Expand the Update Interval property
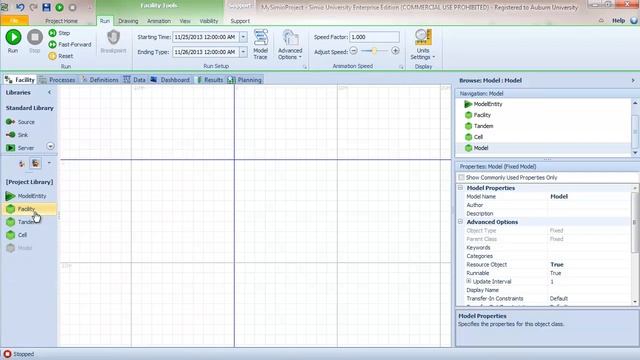 coord(469,281)
